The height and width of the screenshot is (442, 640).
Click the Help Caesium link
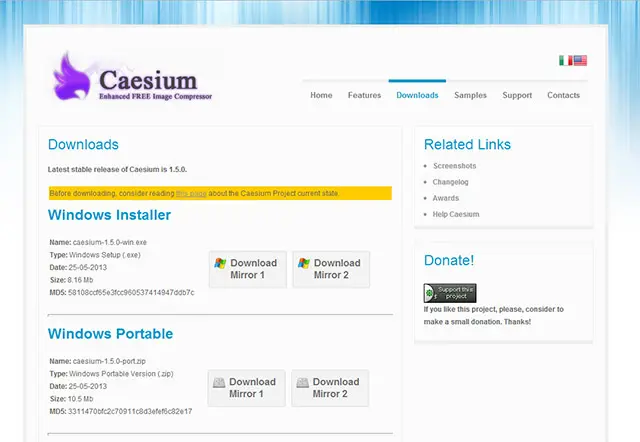point(456,214)
